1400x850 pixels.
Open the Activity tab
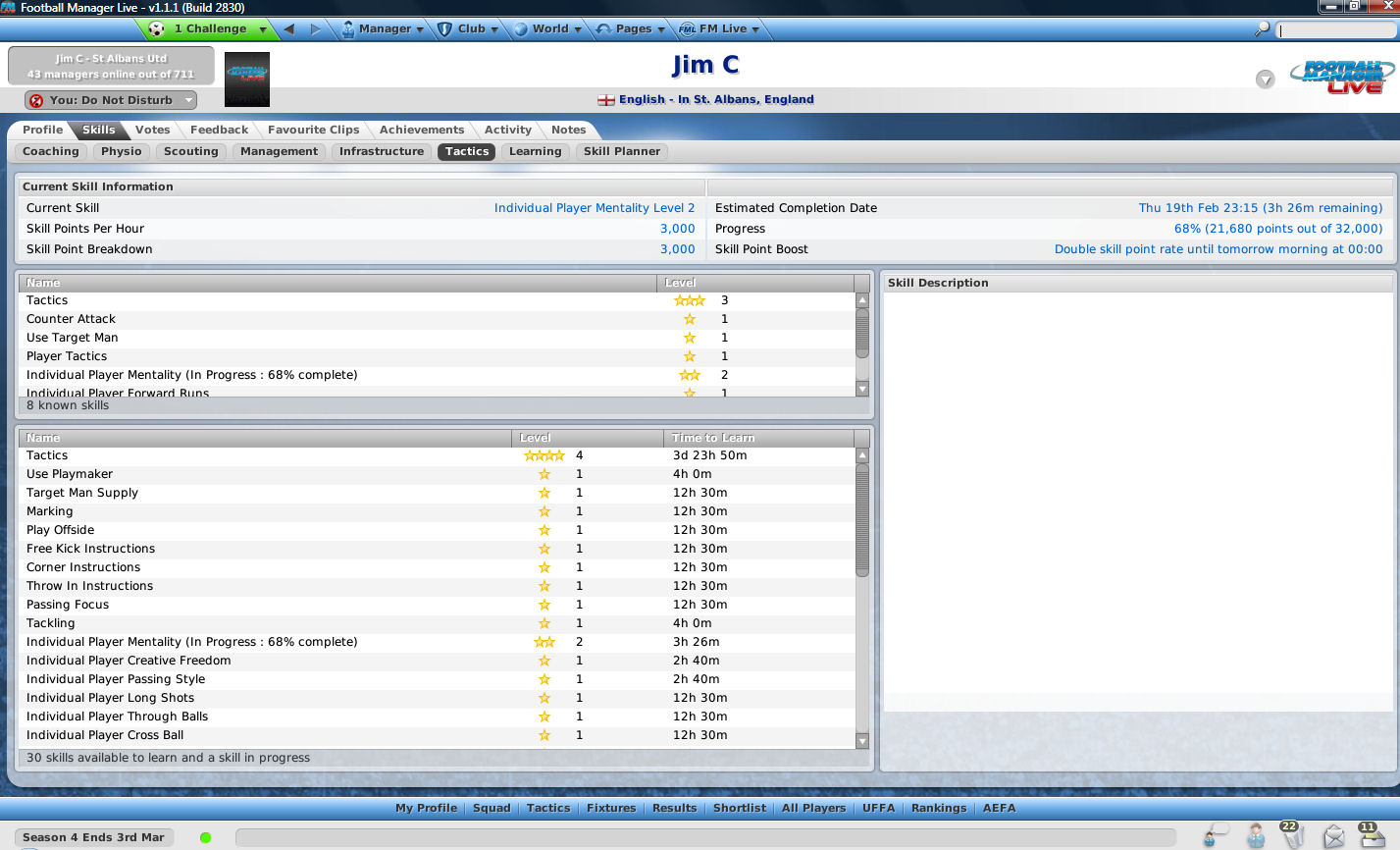(x=507, y=130)
